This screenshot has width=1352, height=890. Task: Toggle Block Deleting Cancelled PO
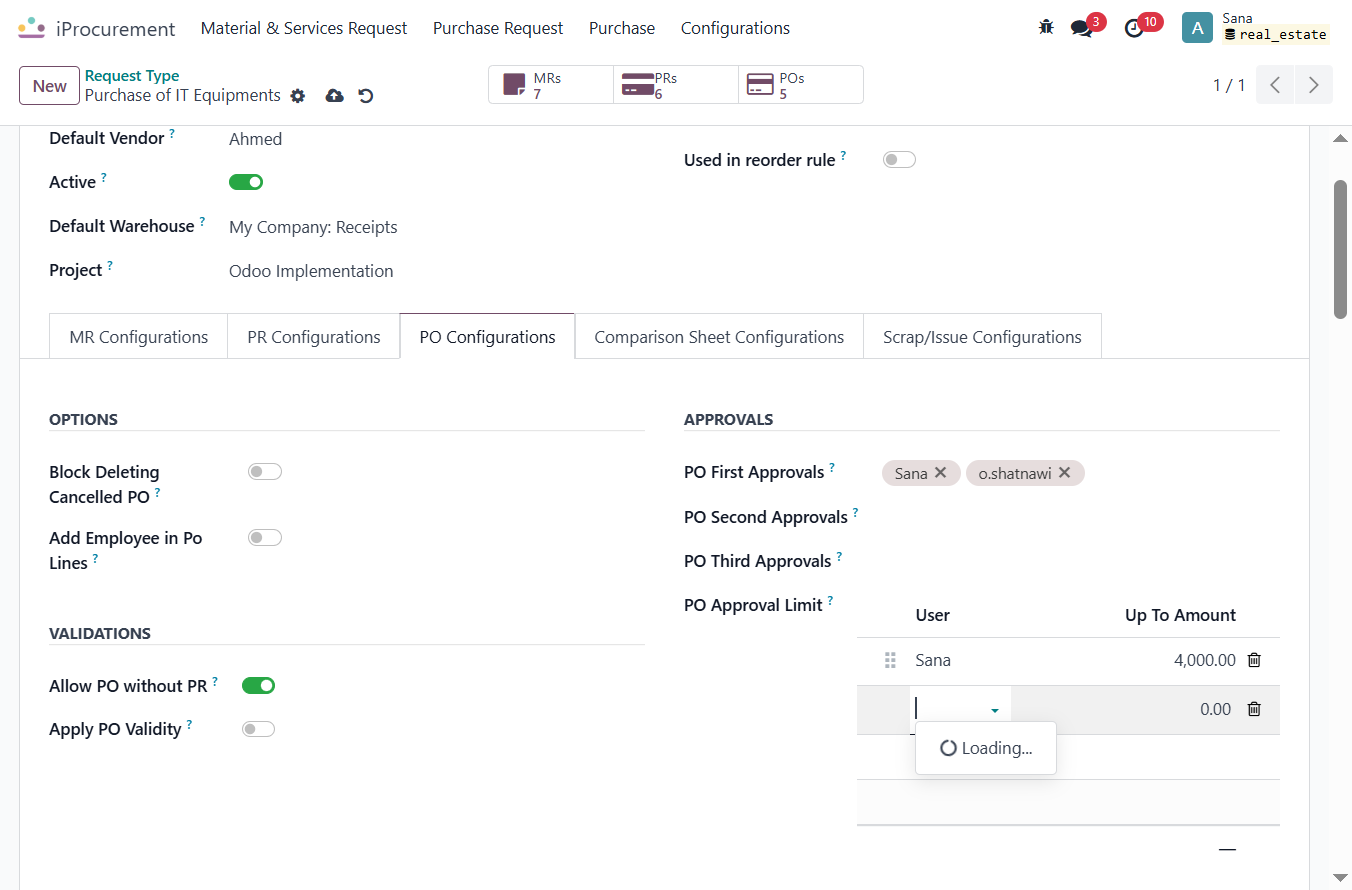tap(265, 472)
